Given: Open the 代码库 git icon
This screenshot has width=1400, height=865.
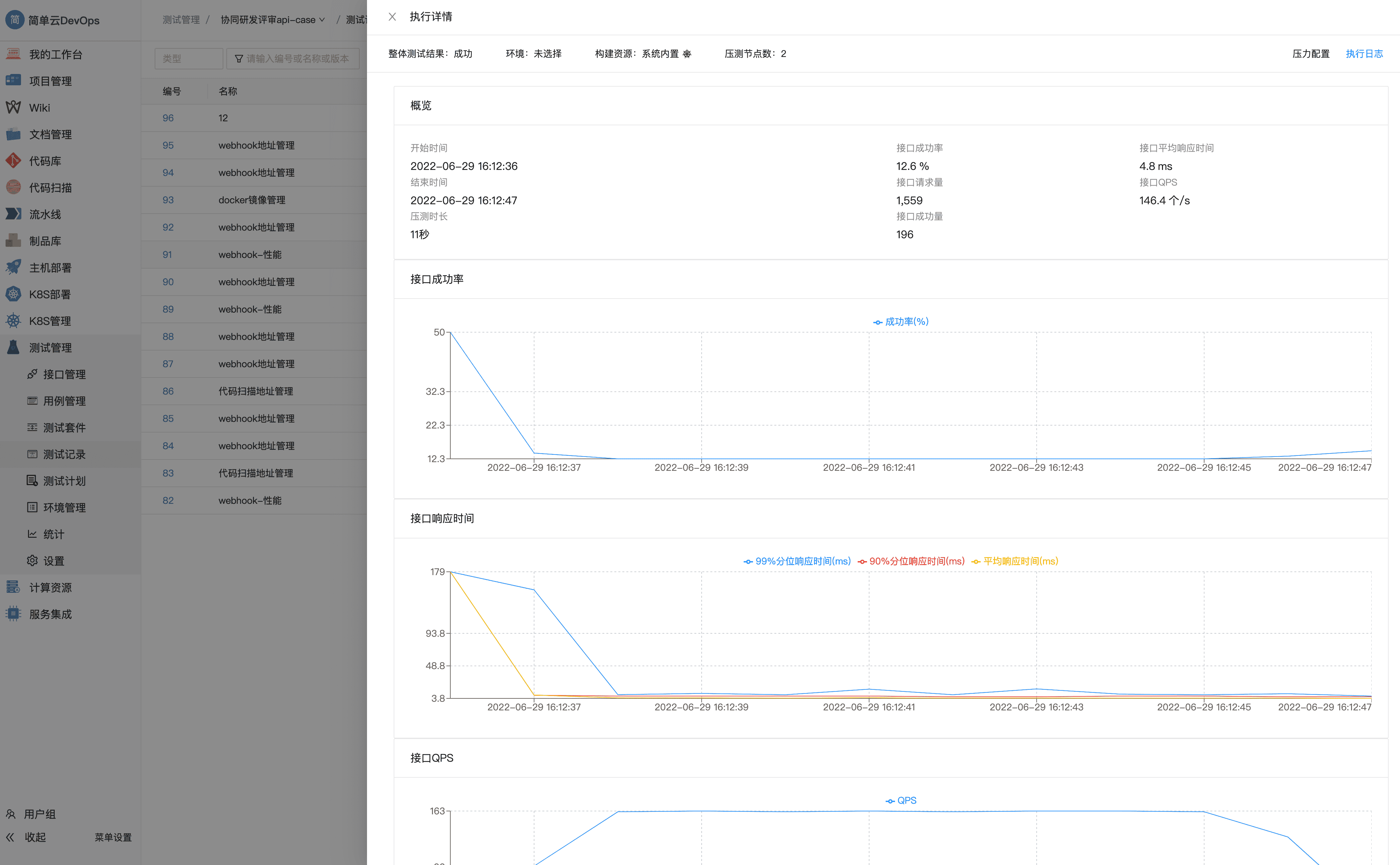Looking at the screenshot, I should [13, 161].
